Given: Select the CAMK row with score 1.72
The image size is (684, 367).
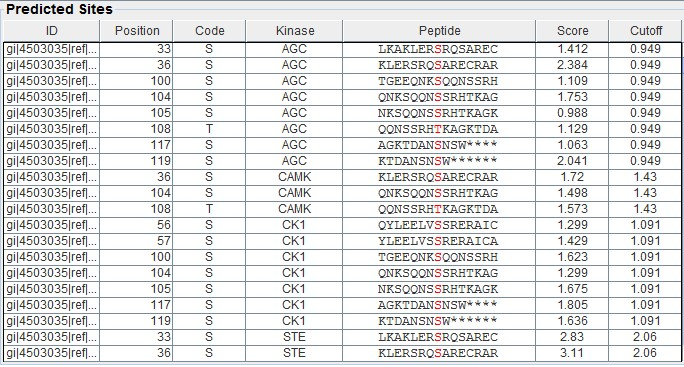Looking at the screenshot, I should pos(342,177).
